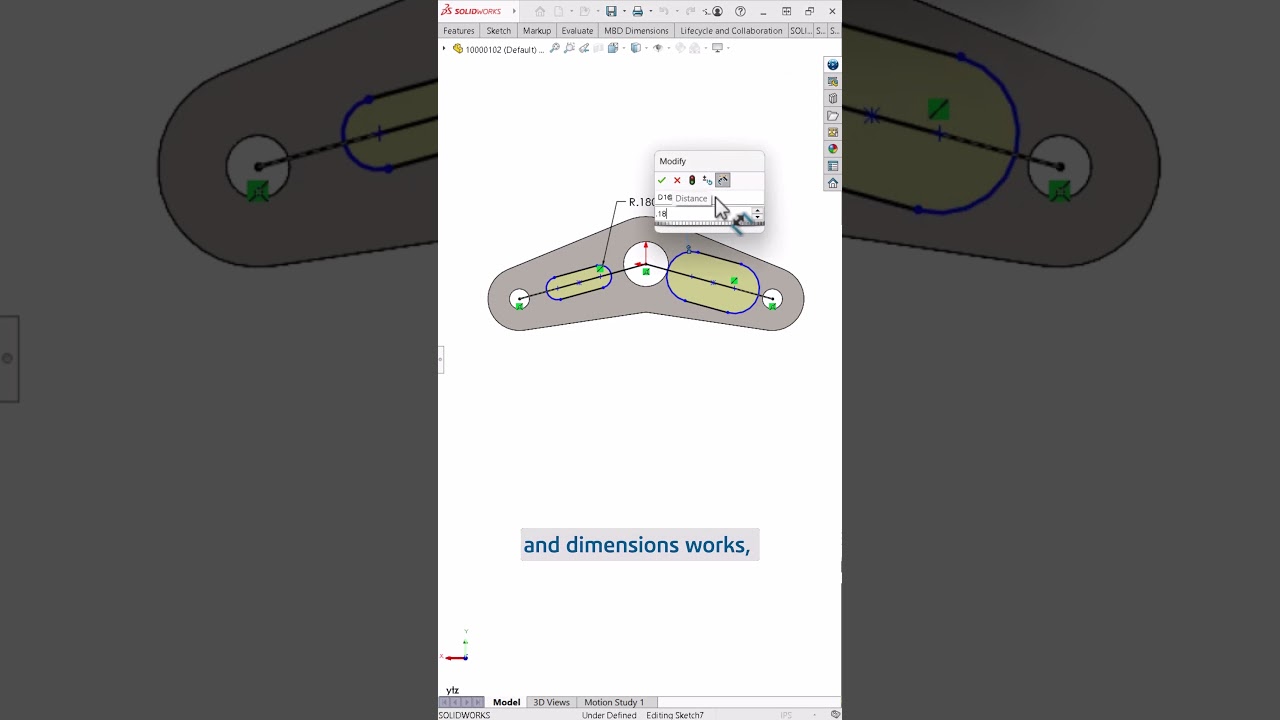Toggle the Mark for drawing button in Modify
Image resolution: width=1280 pixels, height=720 pixels.
pyautogui.click(x=723, y=180)
